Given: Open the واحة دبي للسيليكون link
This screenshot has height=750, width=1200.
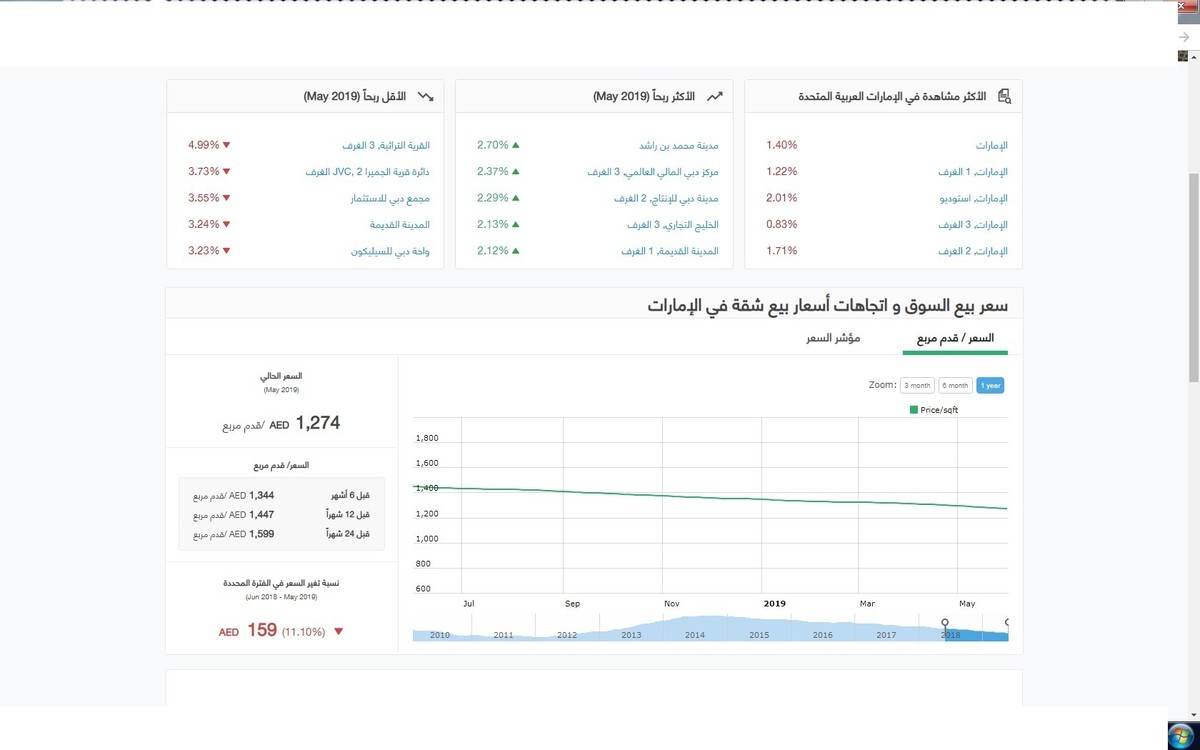Looking at the screenshot, I should tap(389, 251).
